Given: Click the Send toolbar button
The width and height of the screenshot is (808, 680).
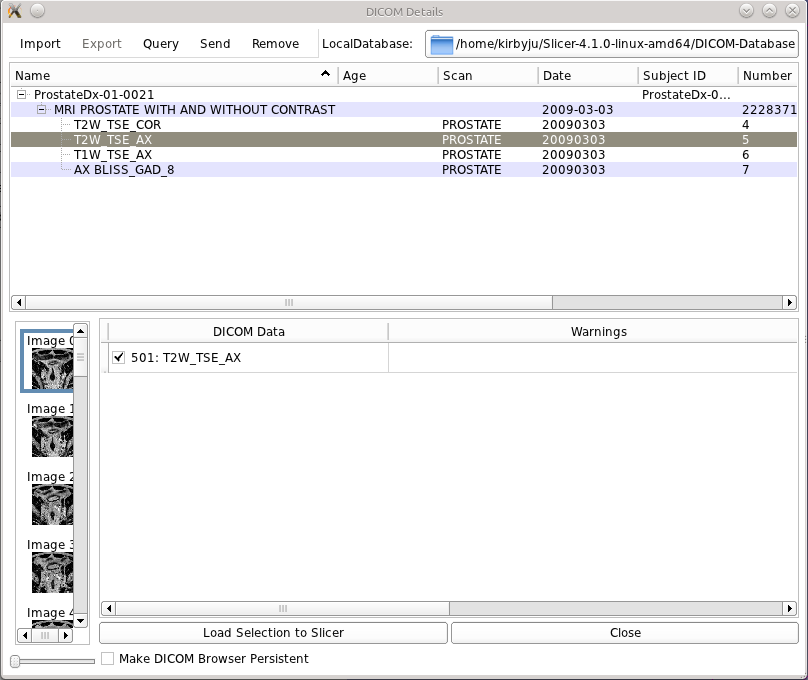Looking at the screenshot, I should [x=215, y=44].
